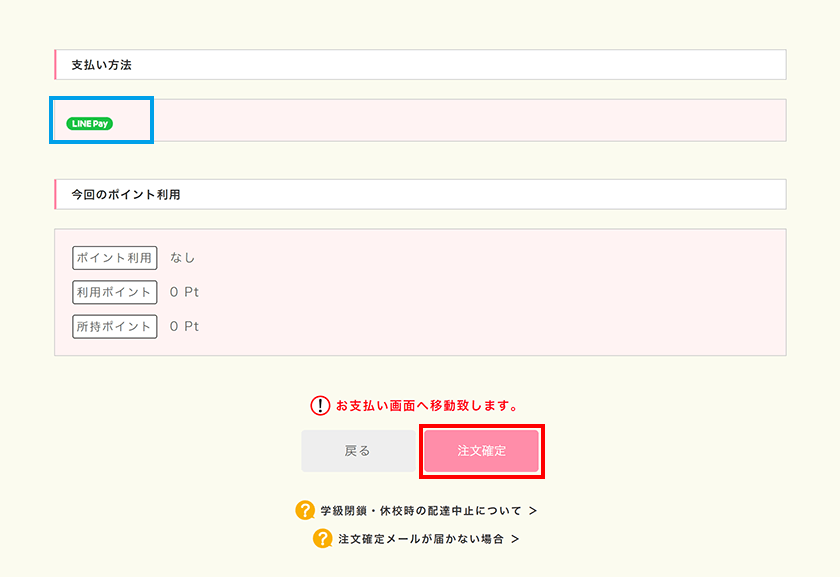This screenshot has width=840, height=577.
Task: Click the green LINE Pay logo
Action: pos(89,124)
